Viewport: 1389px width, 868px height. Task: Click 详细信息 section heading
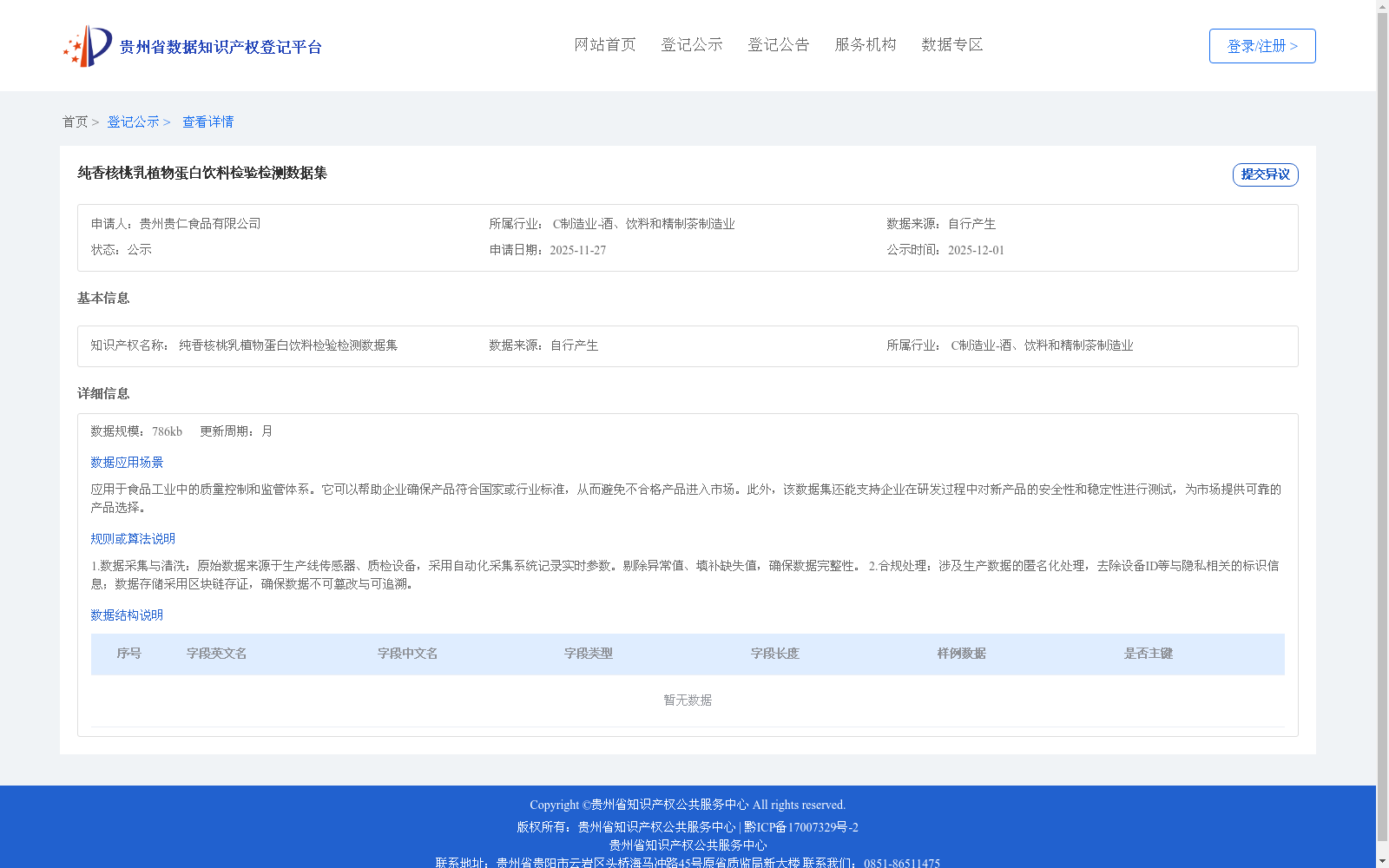click(103, 393)
